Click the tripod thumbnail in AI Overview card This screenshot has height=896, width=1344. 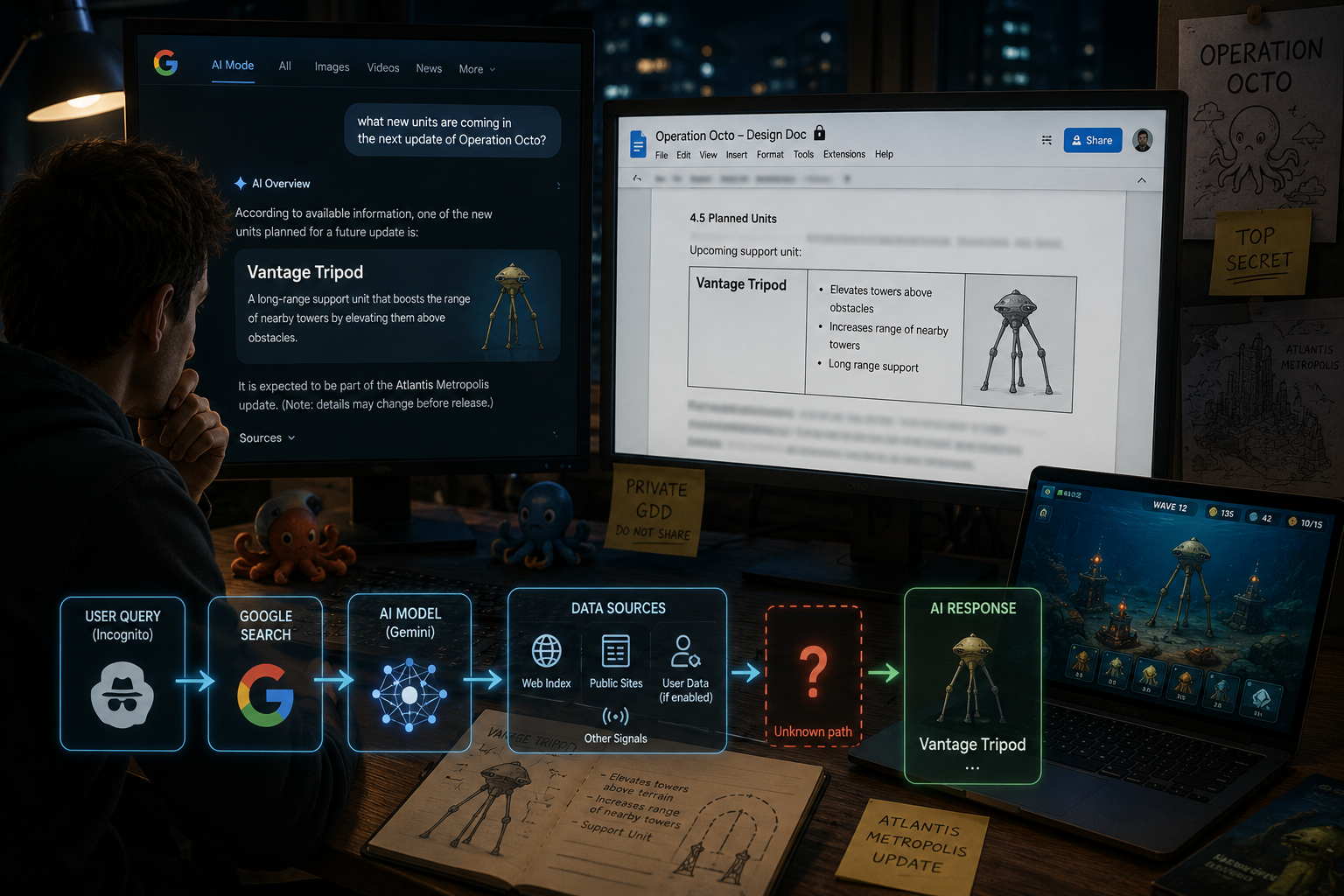coord(513,306)
